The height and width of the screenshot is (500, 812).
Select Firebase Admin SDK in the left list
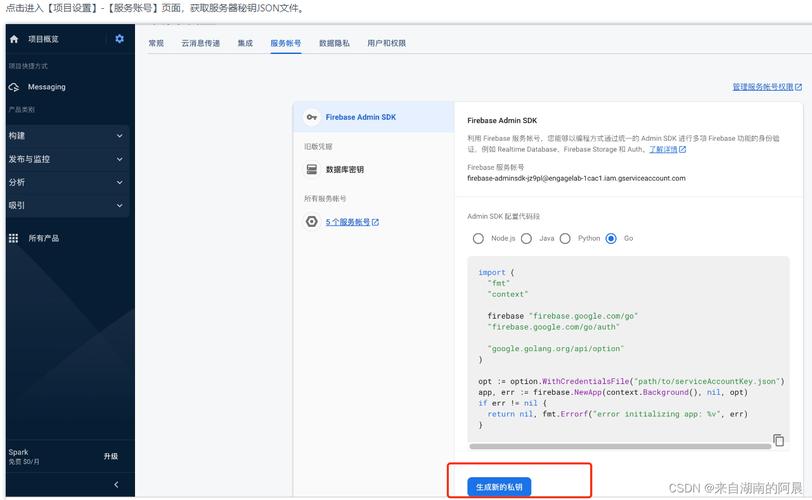pyautogui.click(x=373, y=117)
